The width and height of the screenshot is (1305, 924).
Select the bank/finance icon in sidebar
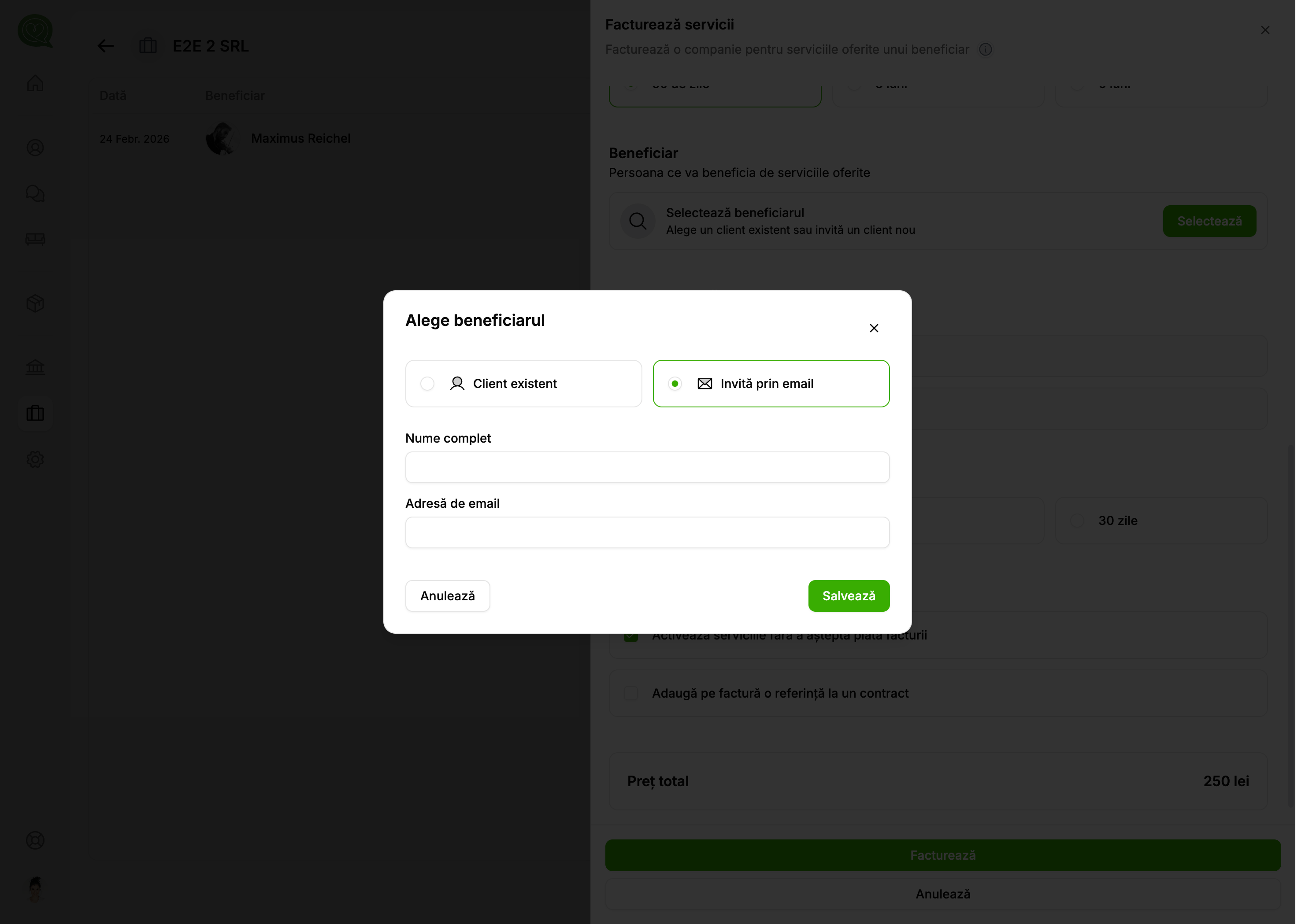click(35, 367)
